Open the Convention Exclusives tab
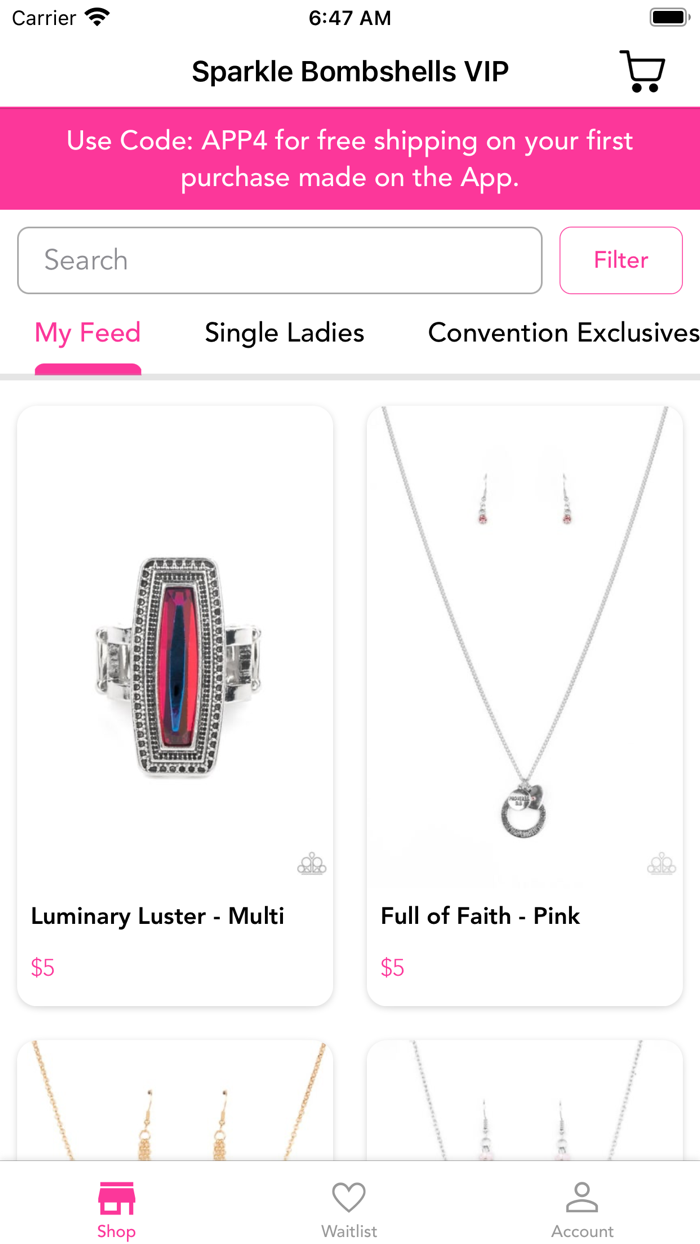 (563, 333)
